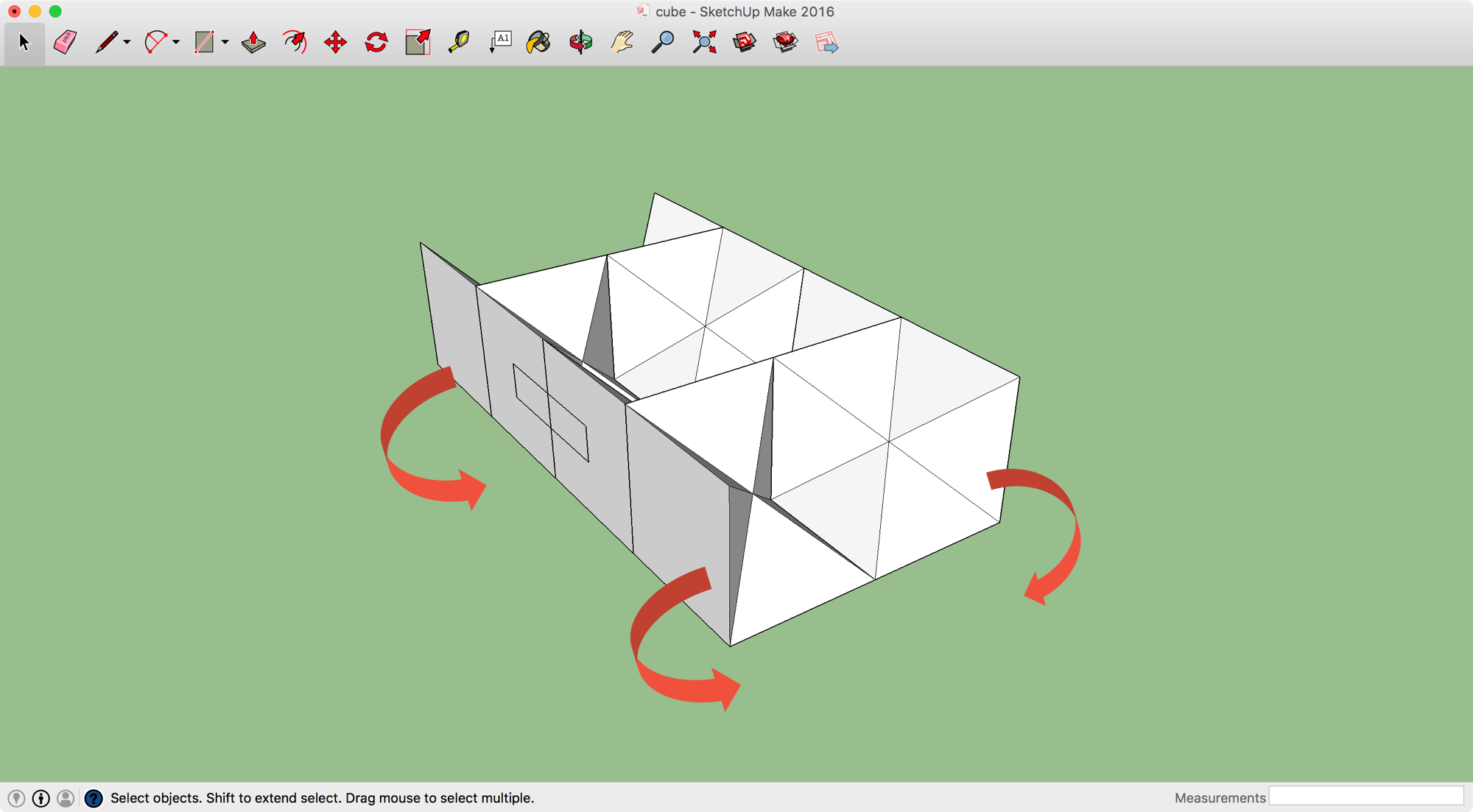
Task: Open Get Models from 3D Warehouse
Action: coord(744,43)
